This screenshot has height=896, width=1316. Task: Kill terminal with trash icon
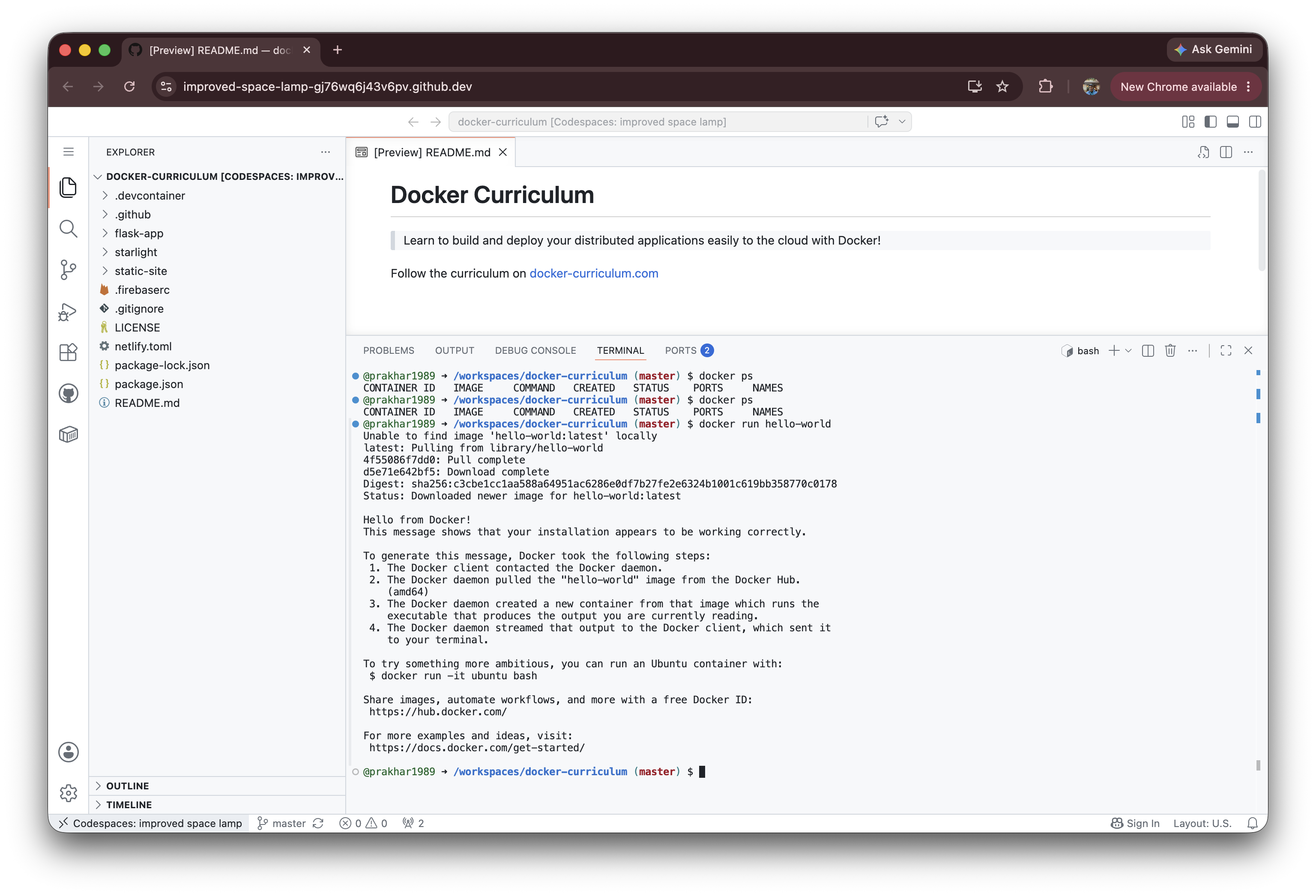click(x=1170, y=351)
